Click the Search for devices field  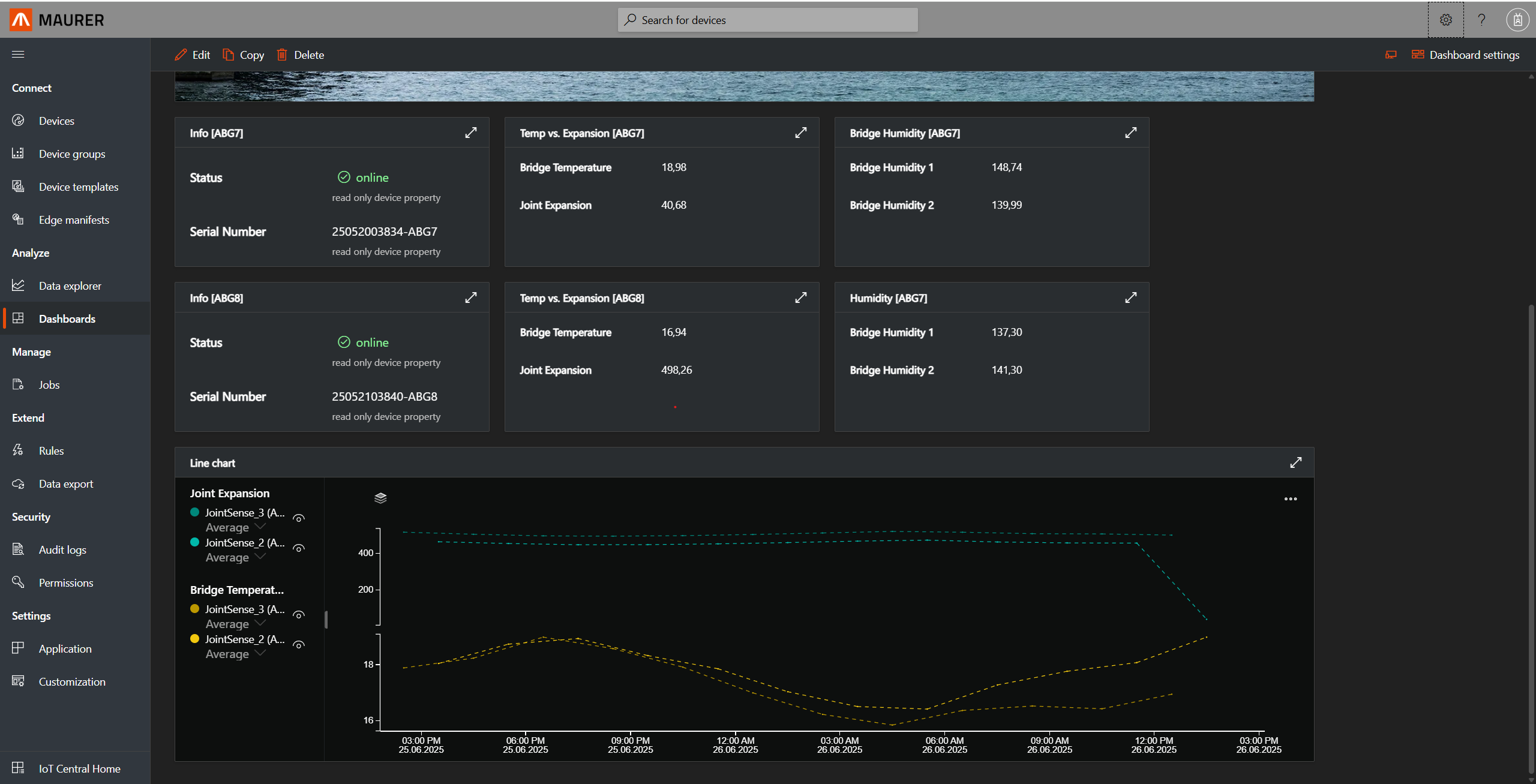[x=767, y=20]
